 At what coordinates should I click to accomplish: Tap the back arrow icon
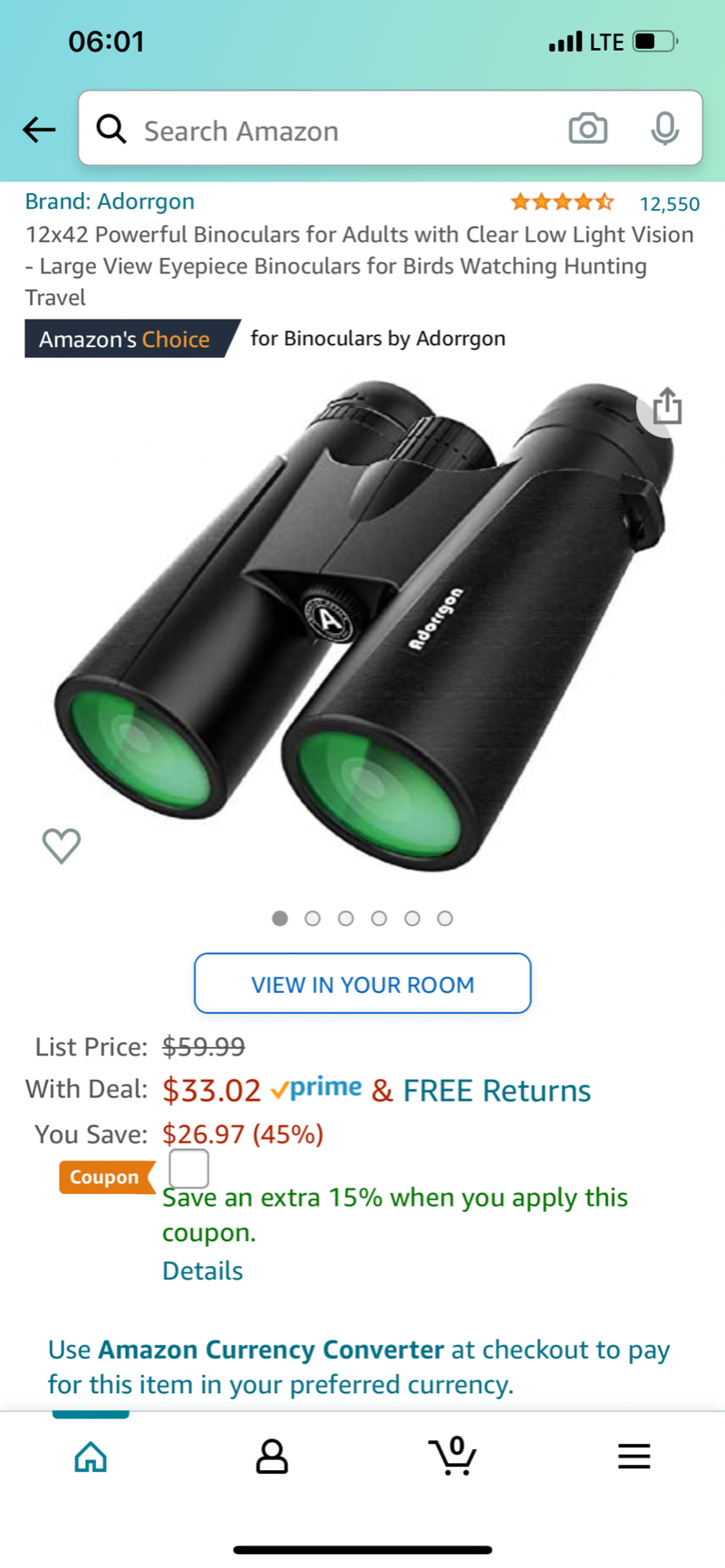[39, 130]
